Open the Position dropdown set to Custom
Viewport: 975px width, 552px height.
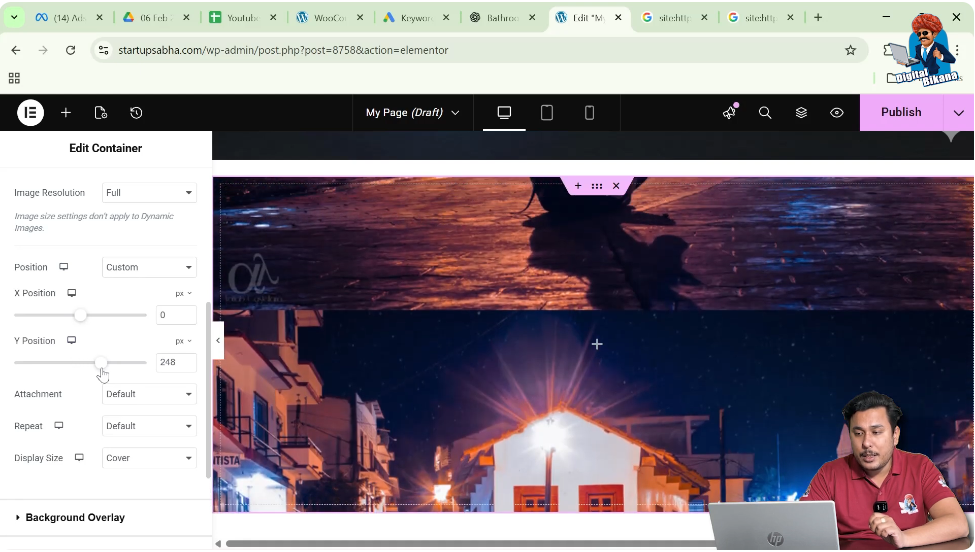149,267
